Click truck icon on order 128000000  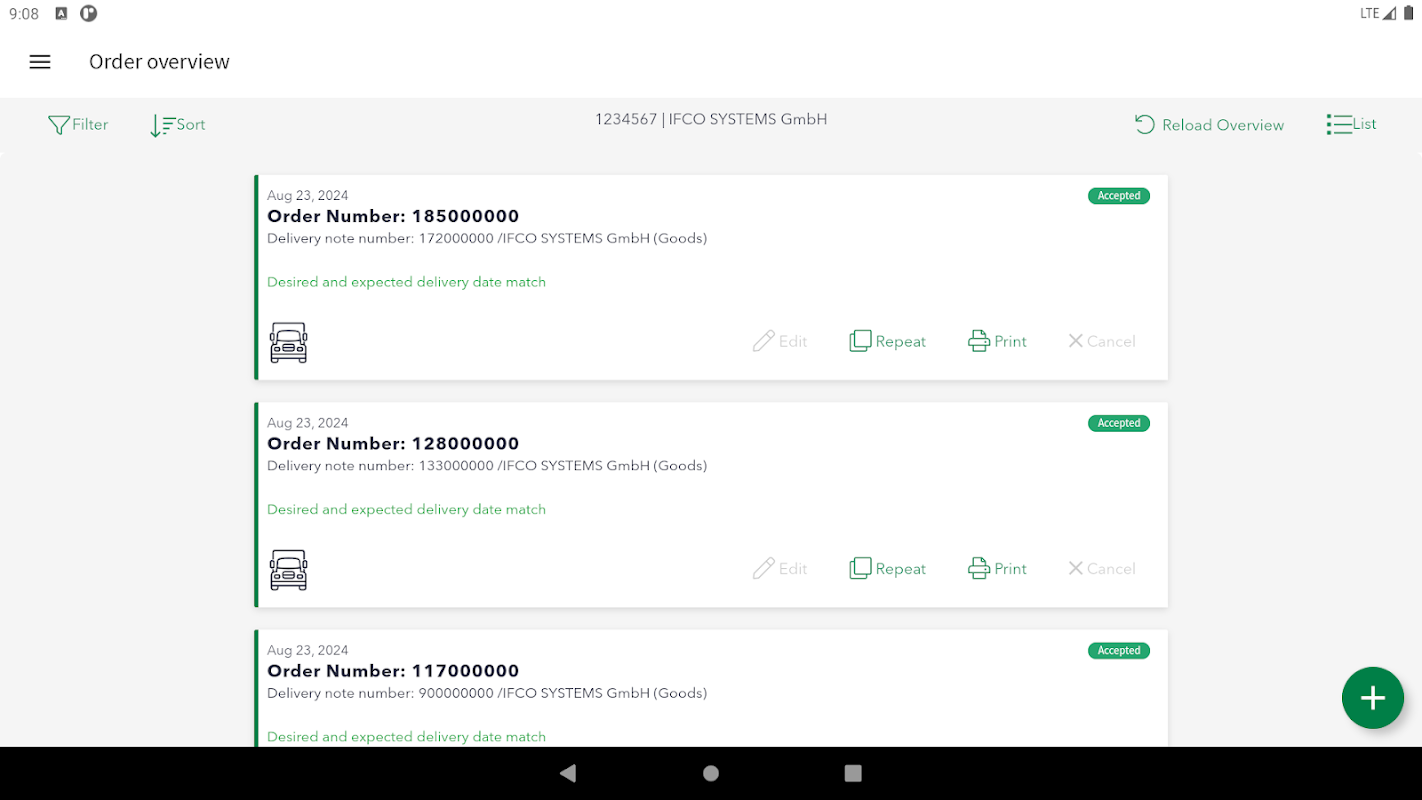coord(289,570)
